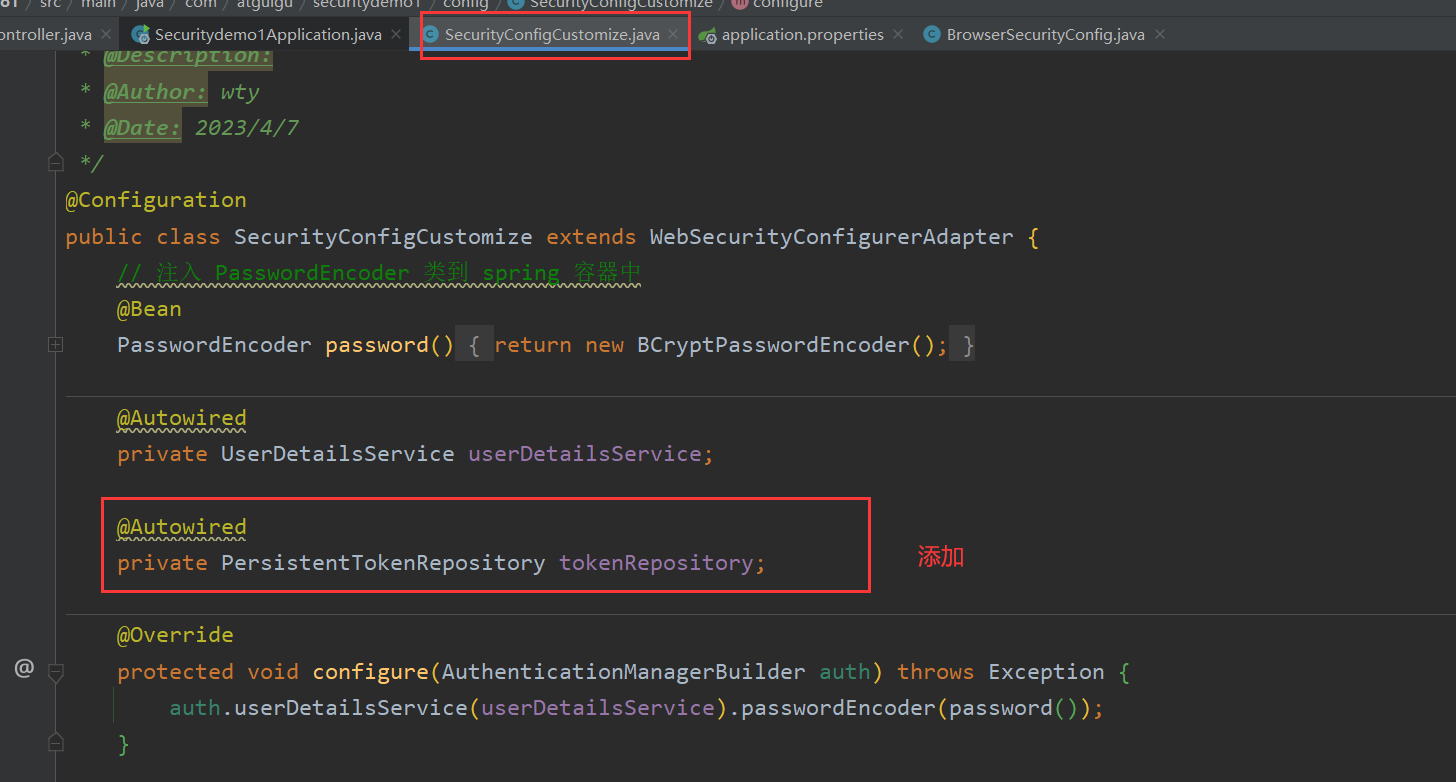Switch to the BrowserSecurityConfig.java tab

(x=1045, y=34)
